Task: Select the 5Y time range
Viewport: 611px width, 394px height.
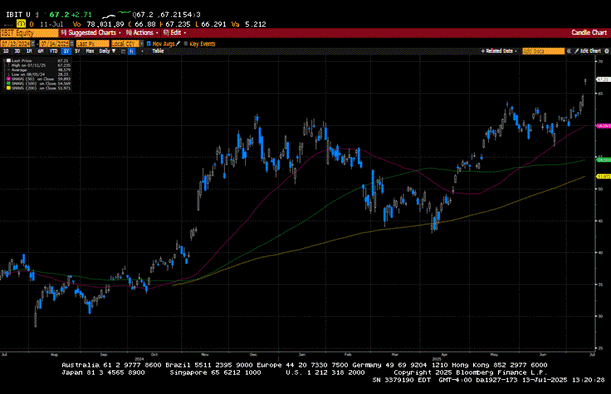Action: tap(77, 51)
